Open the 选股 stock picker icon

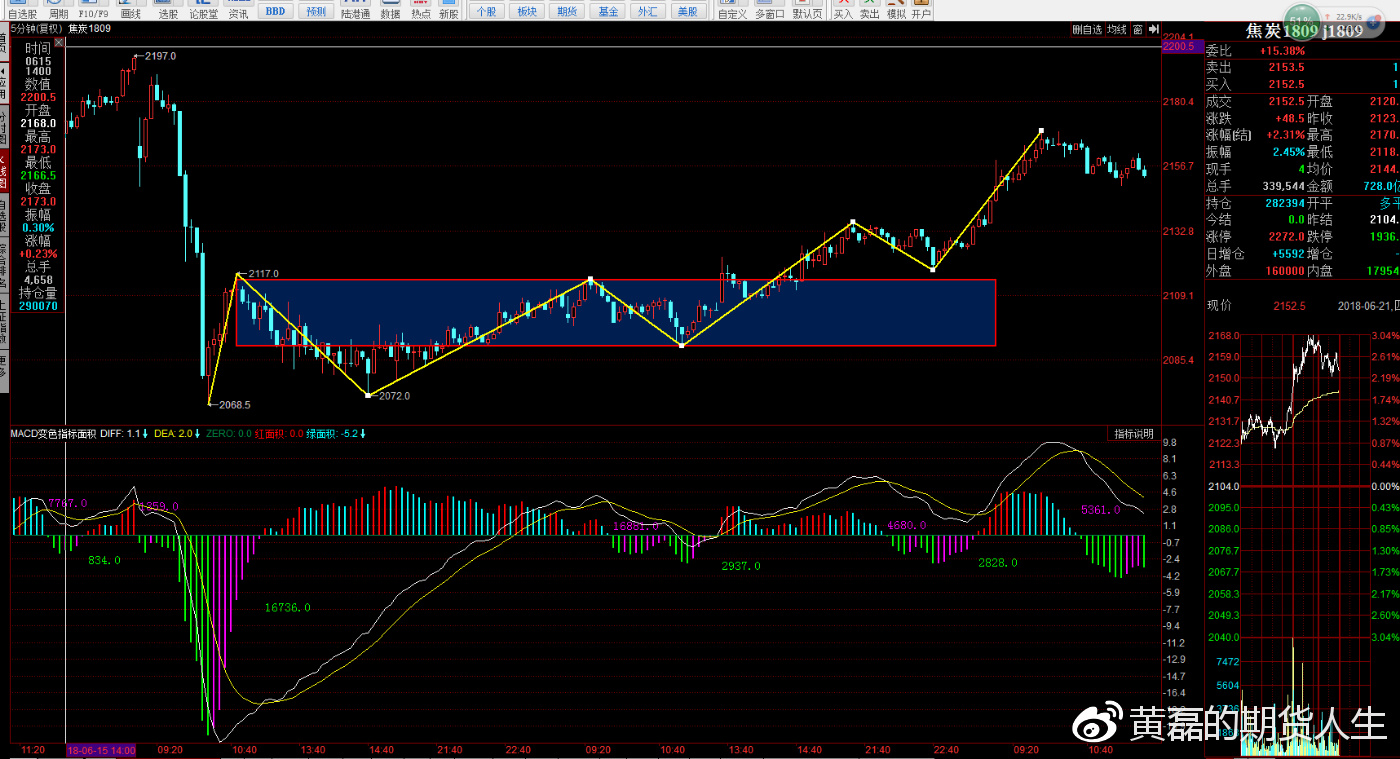pyautogui.click(x=168, y=10)
